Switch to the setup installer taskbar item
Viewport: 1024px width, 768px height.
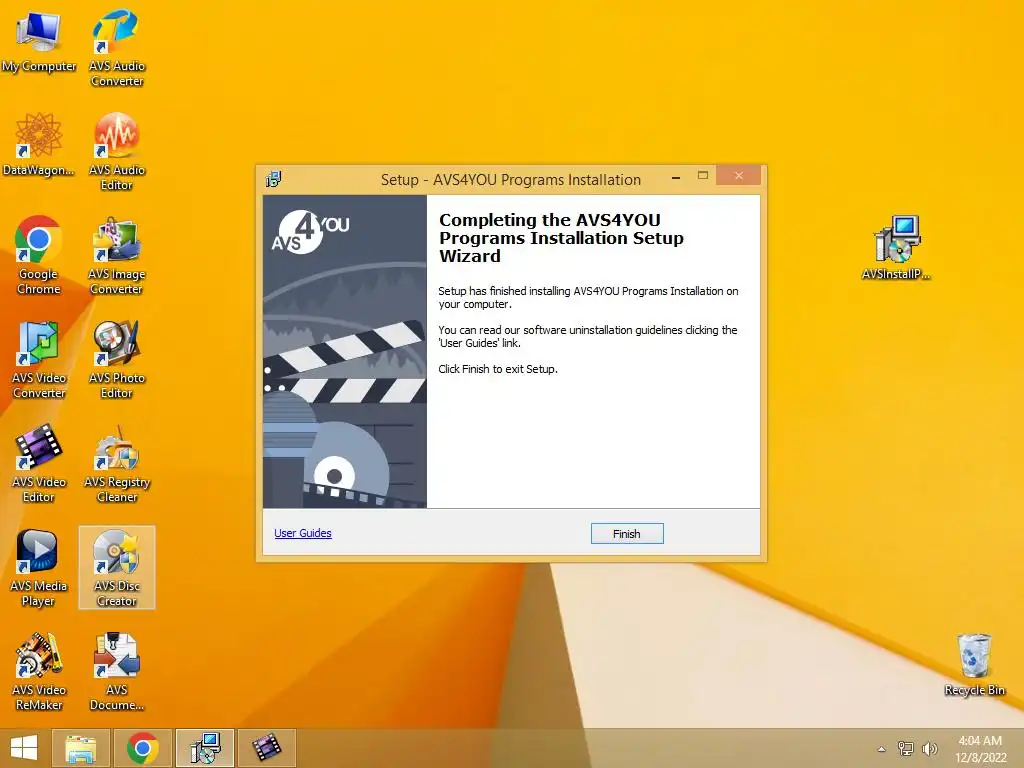(204, 748)
